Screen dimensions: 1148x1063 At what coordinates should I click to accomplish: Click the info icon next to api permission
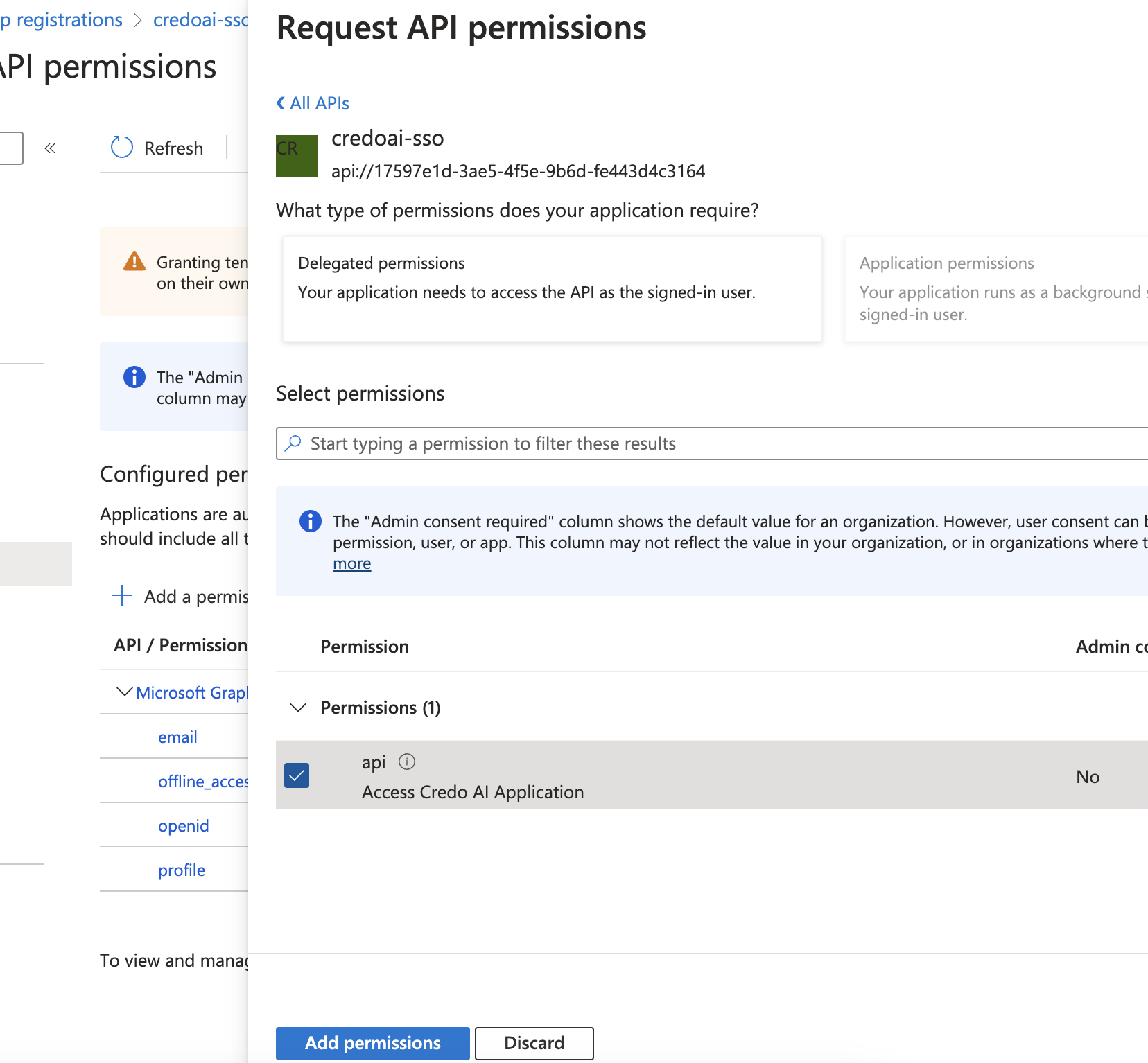(407, 762)
